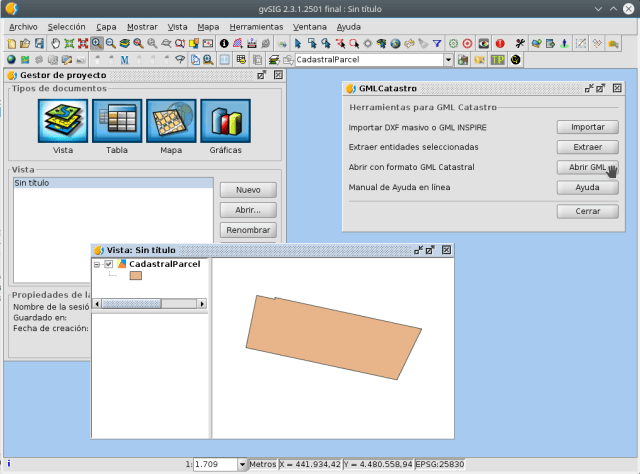
Task: Open the Capa menu
Action: (x=106, y=27)
